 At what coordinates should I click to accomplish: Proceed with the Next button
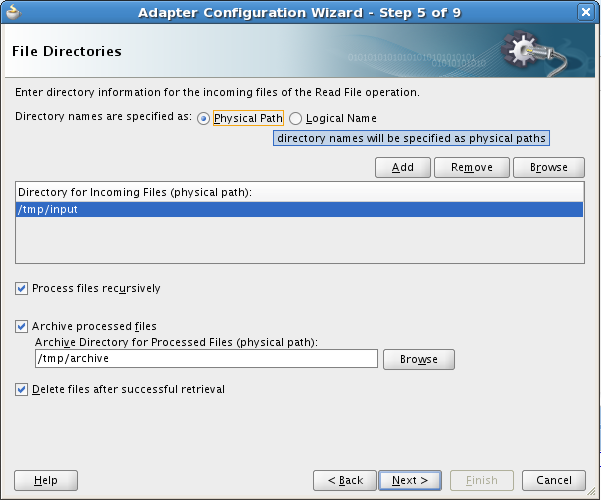pos(410,480)
